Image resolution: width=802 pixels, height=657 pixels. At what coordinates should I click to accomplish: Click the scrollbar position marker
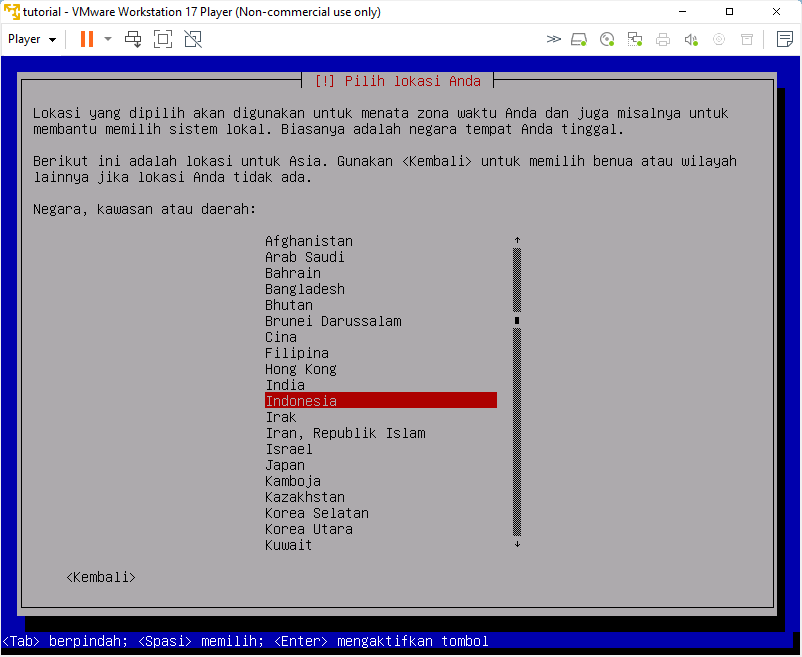[517, 321]
